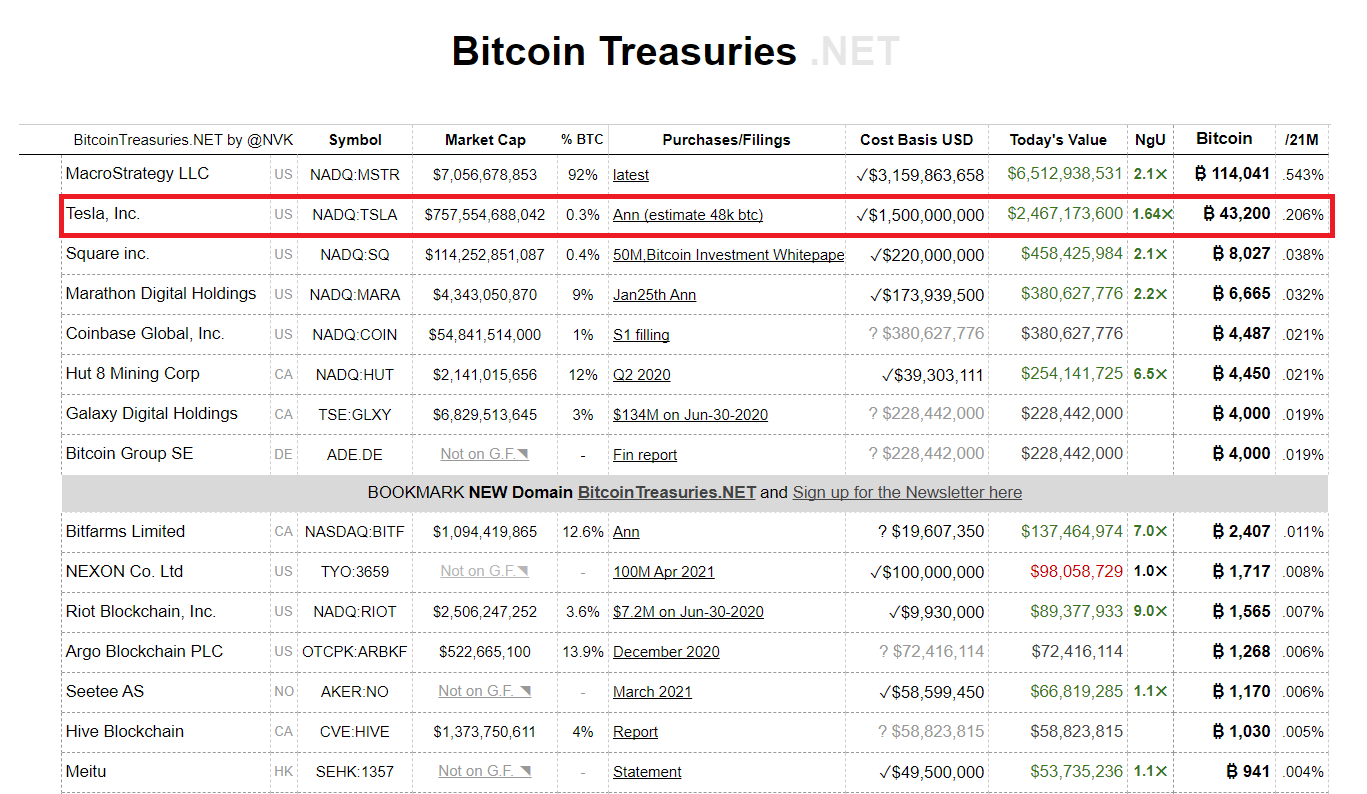Click Meitu's cost basis '$49,500,000'

click(x=931, y=772)
